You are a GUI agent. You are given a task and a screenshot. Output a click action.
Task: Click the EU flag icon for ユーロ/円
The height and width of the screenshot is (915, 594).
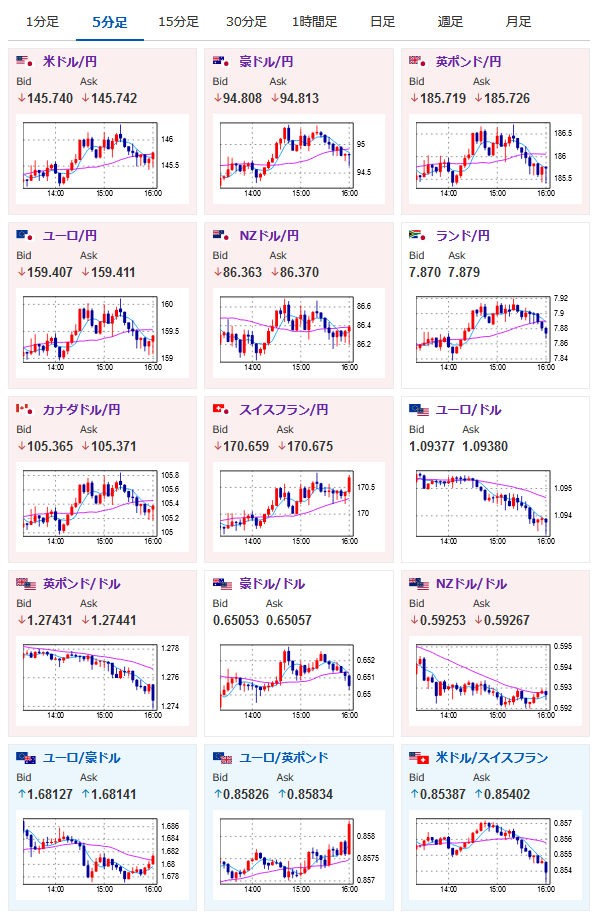pyautogui.click(x=25, y=235)
